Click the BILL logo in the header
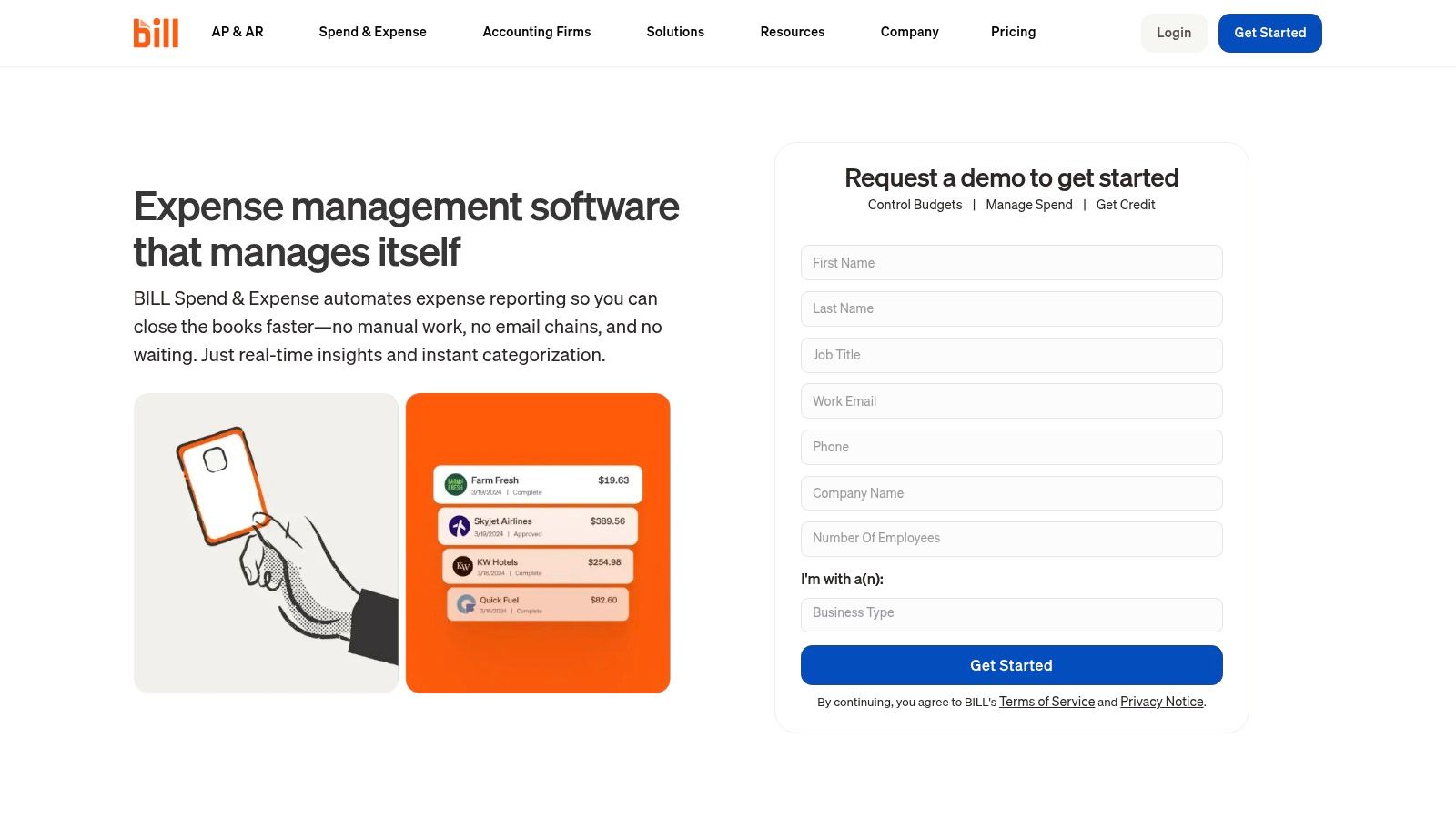Screen dimensions: 1456x819 (x=156, y=33)
